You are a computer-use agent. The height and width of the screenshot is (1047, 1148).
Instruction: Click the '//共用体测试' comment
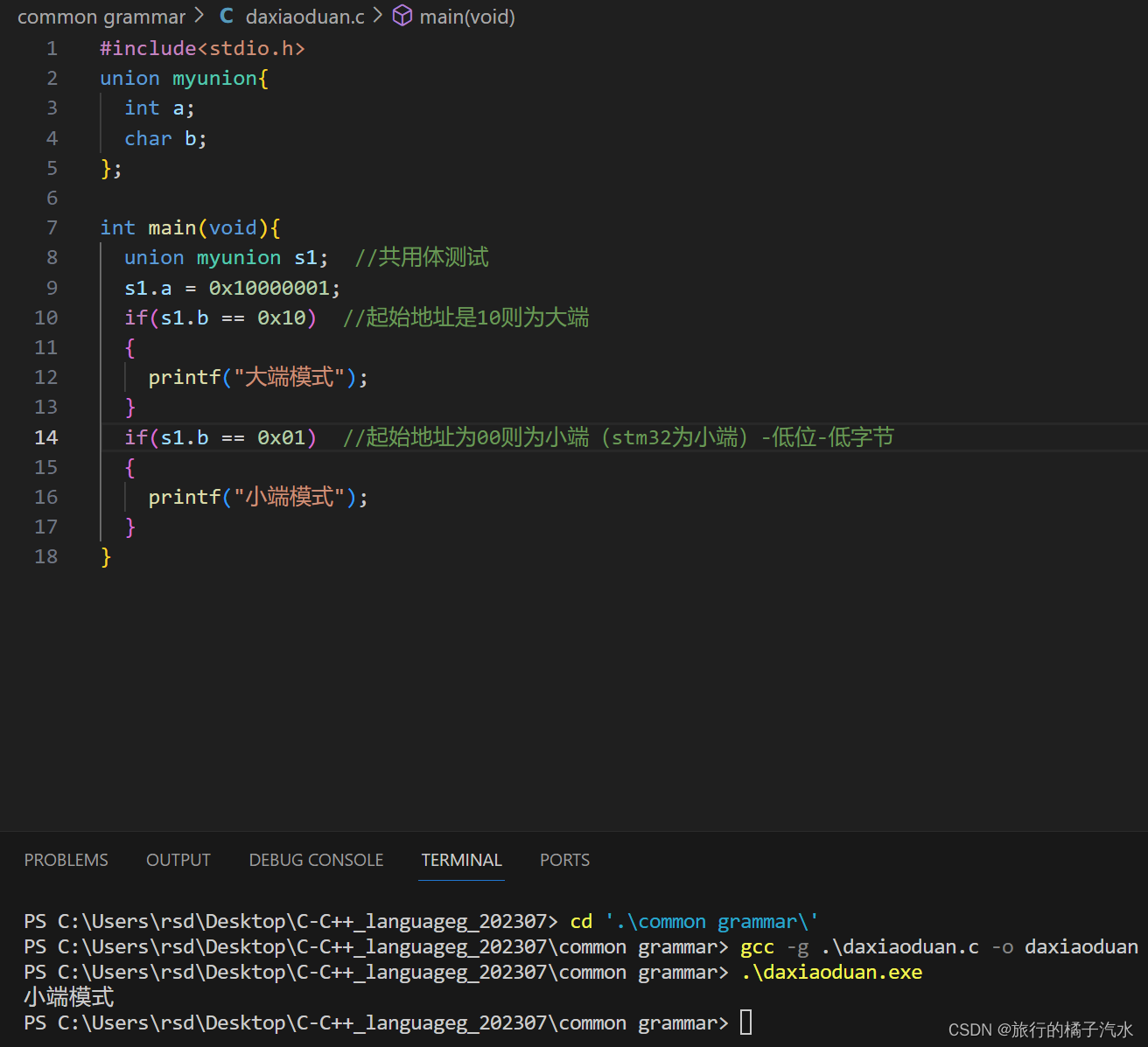click(422, 257)
